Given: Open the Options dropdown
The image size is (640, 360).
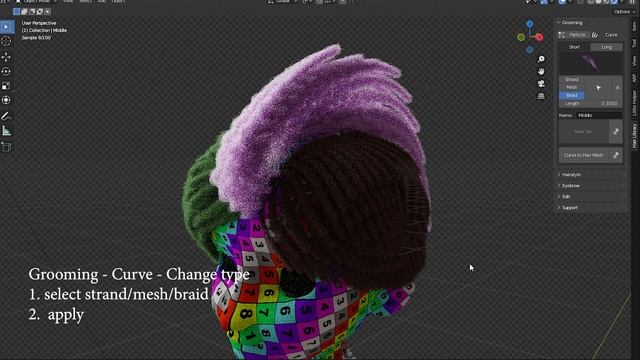Looking at the screenshot, I should (x=624, y=12).
